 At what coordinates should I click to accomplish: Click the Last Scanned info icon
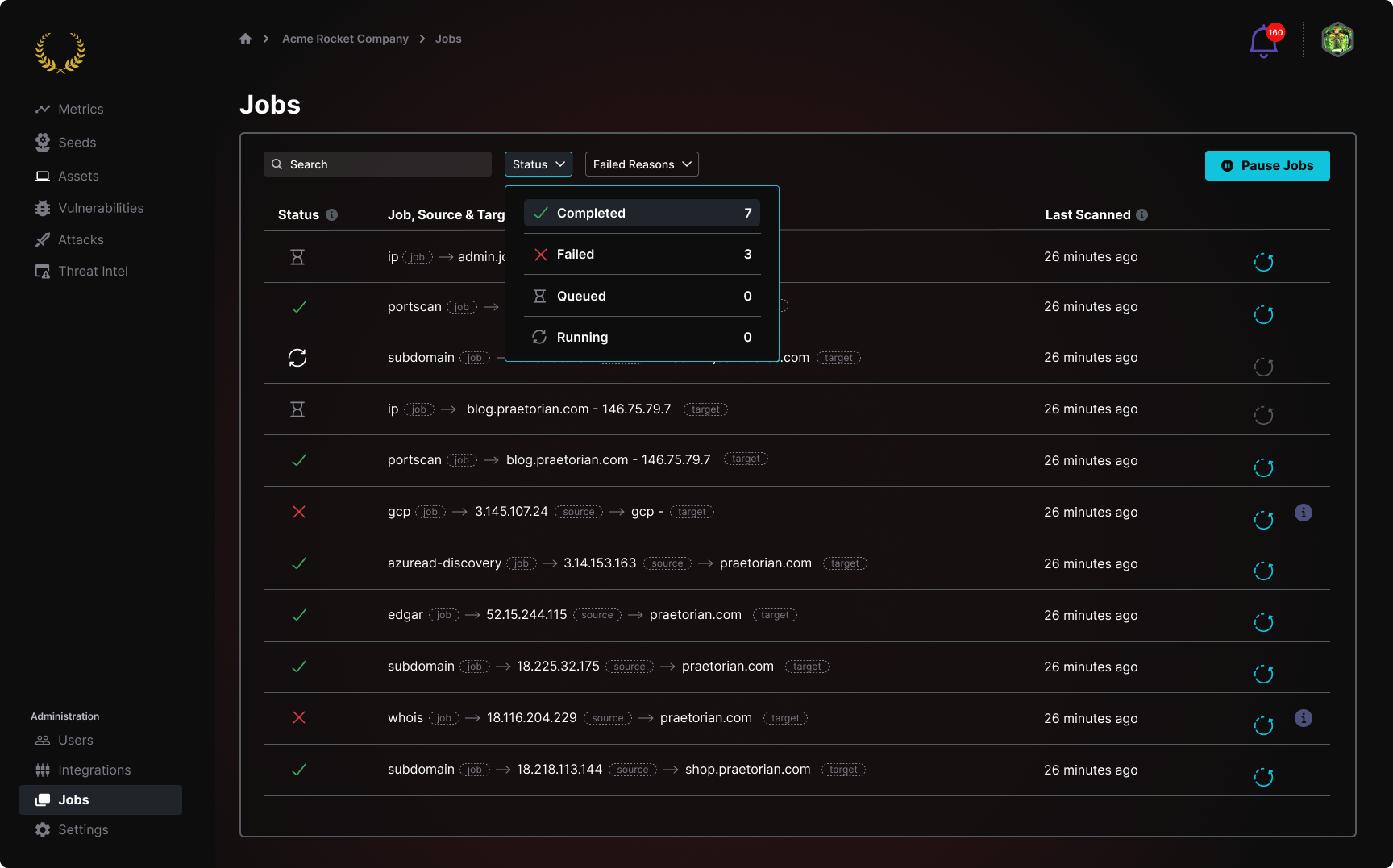coord(1141,215)
